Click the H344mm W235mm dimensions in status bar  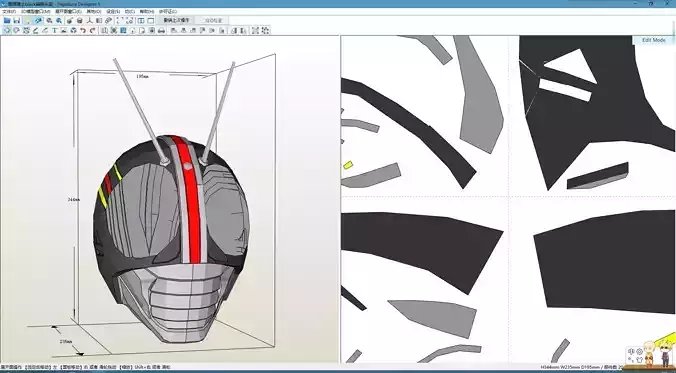[x=561, y=368]
